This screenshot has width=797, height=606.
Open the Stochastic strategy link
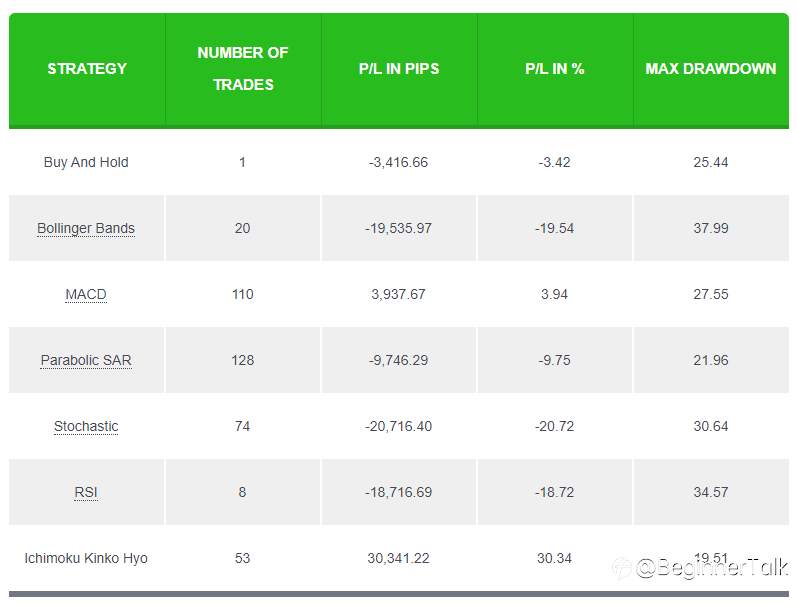(x=86, y=426)
